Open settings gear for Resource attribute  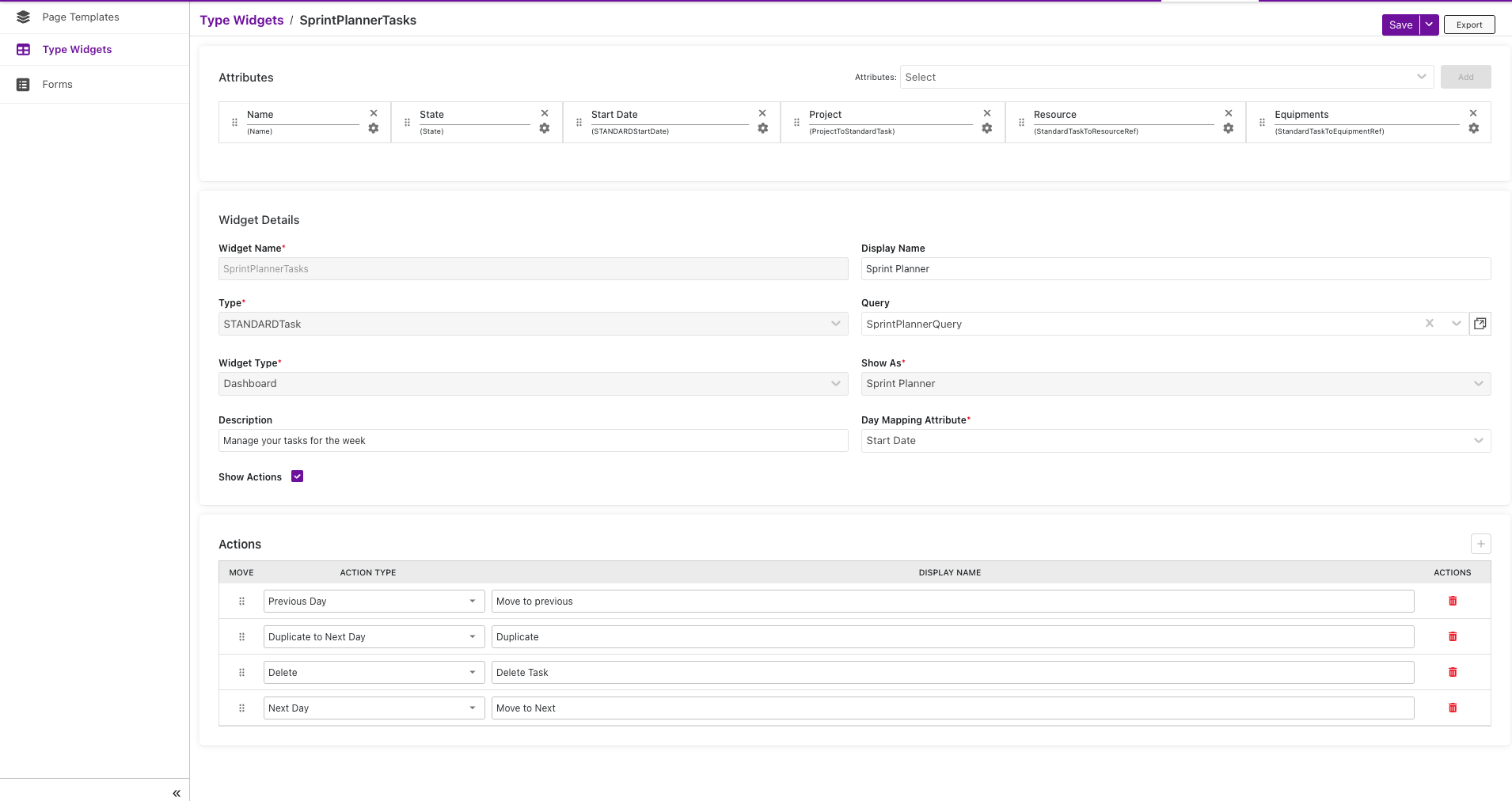(1229, 128)
